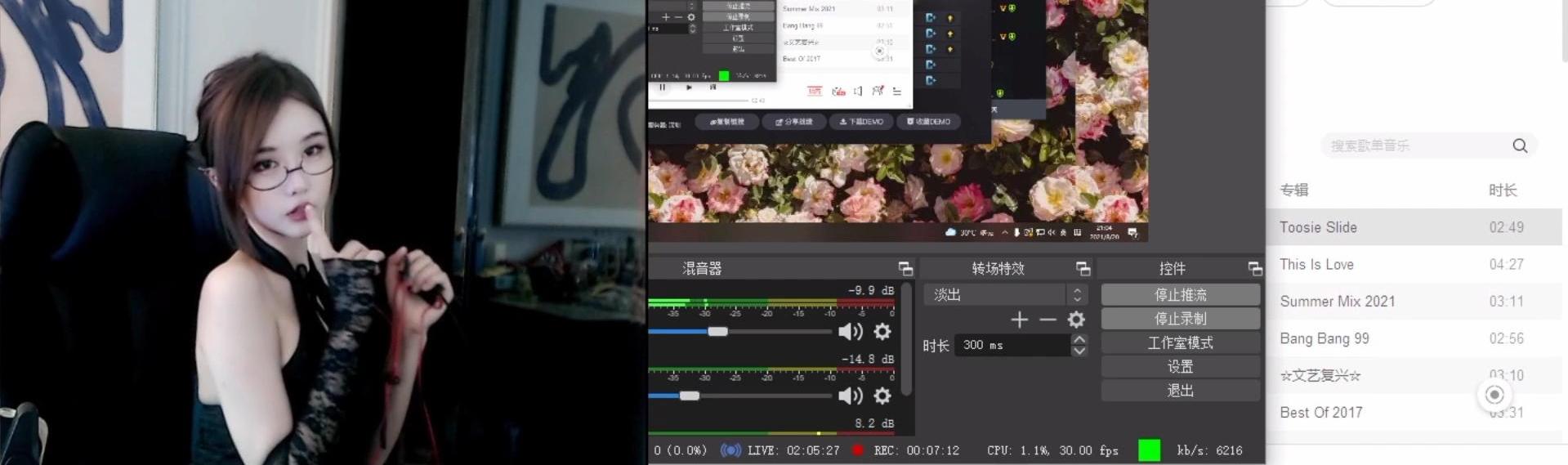1568x465 pixels.
Task: Pop out the 混音器 mixer panel
Action: [905, 269]
